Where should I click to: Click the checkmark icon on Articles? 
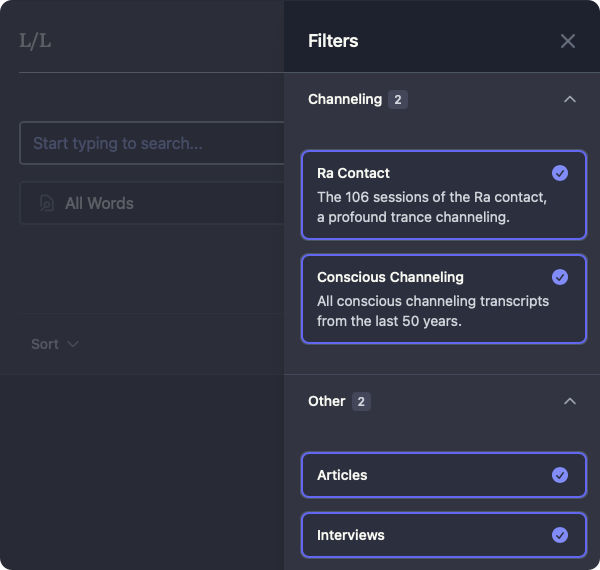[x=560, y=475]
